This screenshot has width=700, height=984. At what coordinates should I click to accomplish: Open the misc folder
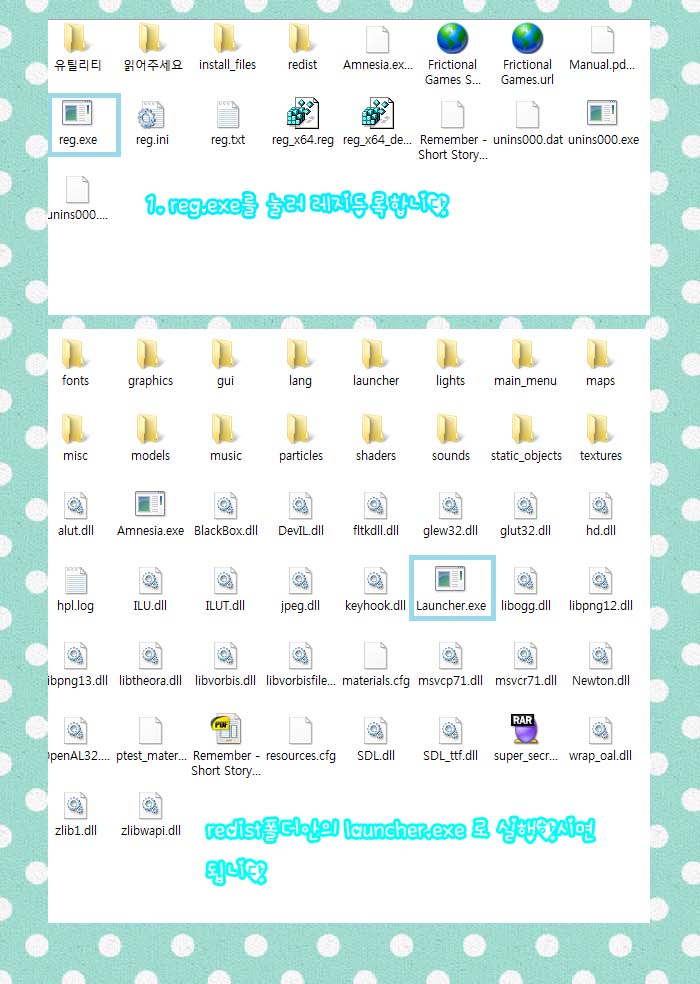[x=75, y=429]
